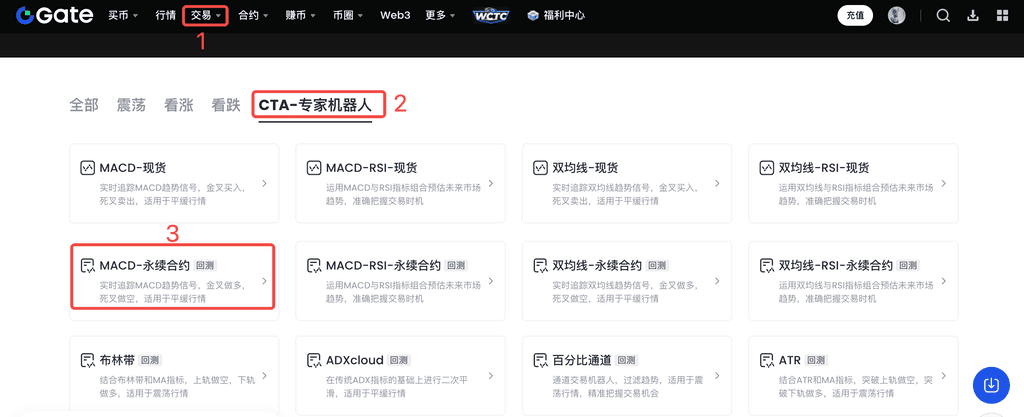The width and height of the screenshot is (1024, 417).
Task: Select the 震荡 tab
Action: click(131, 105)
